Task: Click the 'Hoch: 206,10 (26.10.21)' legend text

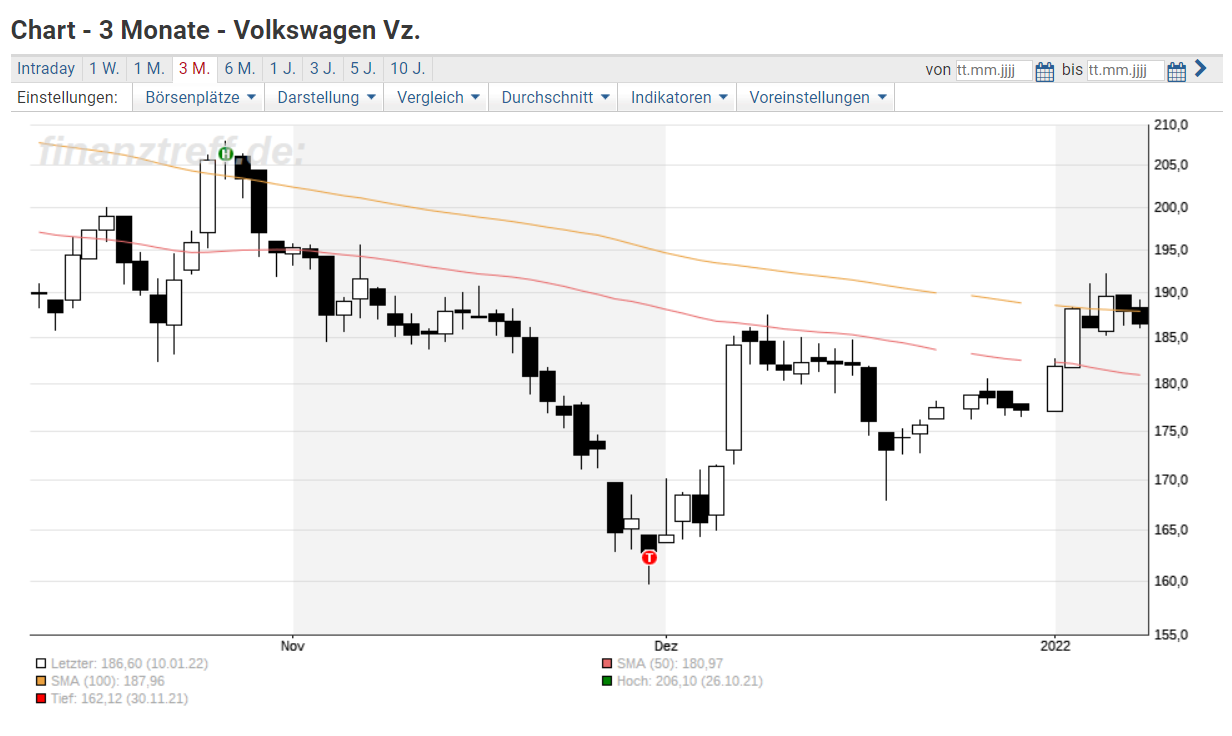Action: click(689, 681)
